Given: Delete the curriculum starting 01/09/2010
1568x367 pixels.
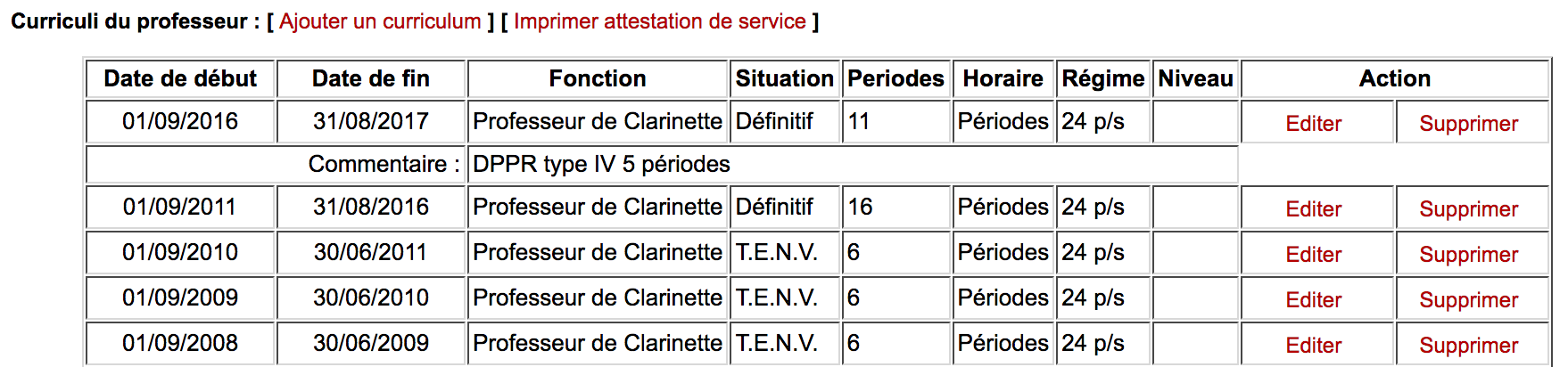Looking at the screenshot, I should click(x=1468, y=255).
